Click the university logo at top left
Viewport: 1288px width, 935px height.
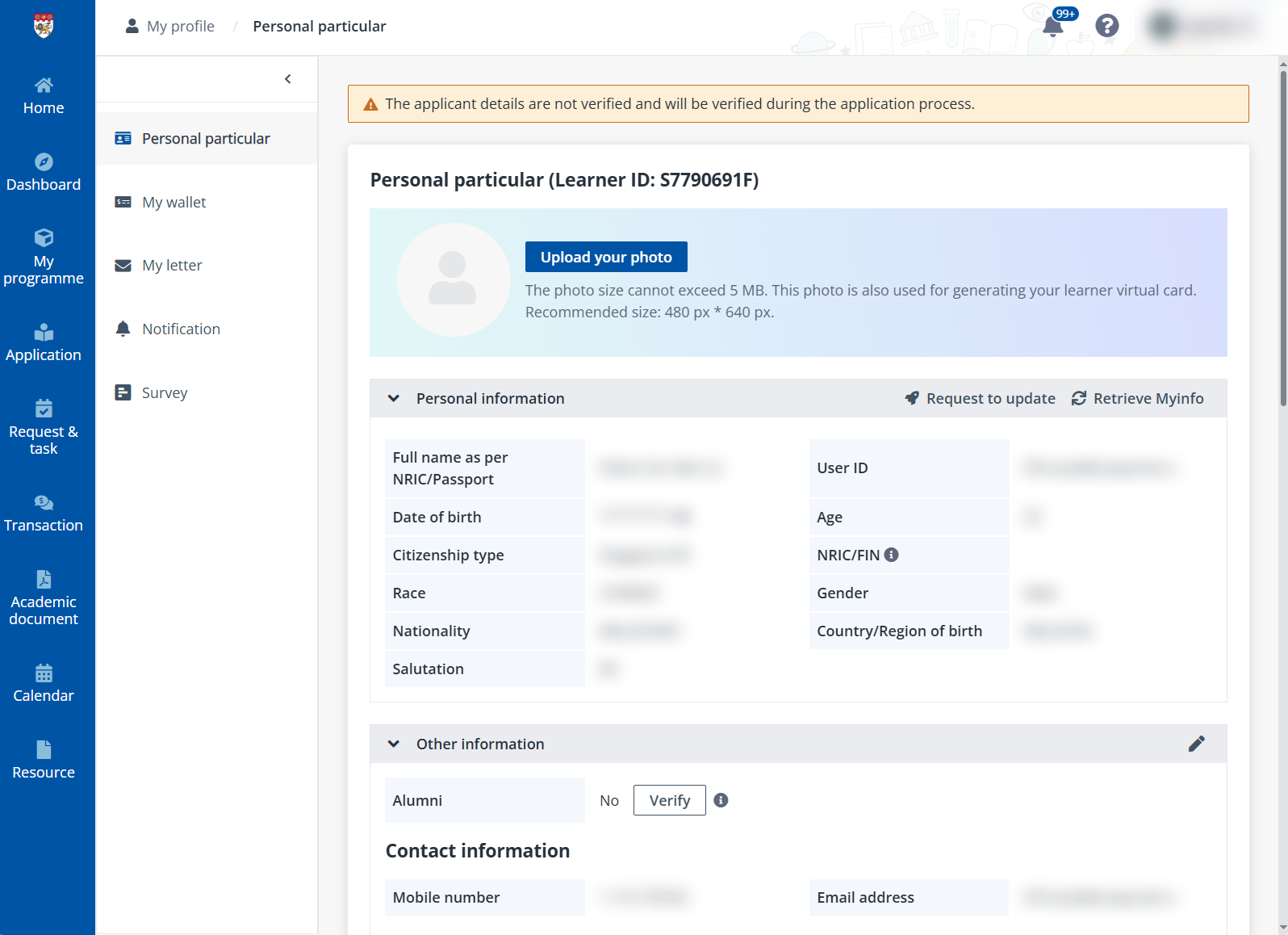click(x=44, y=26)
